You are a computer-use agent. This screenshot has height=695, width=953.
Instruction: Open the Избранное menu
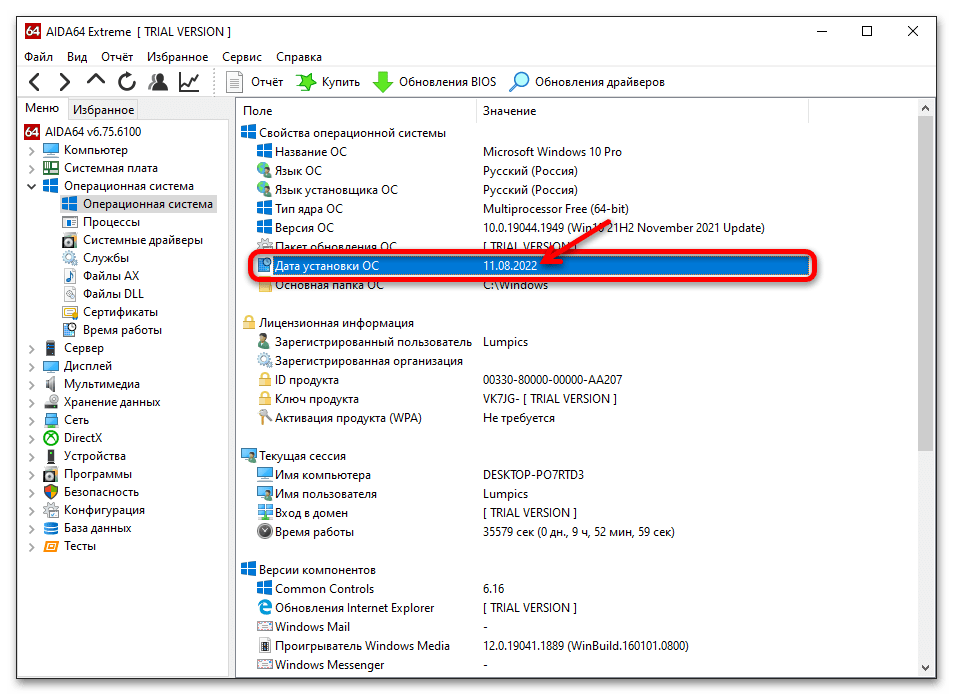point(177,56)
